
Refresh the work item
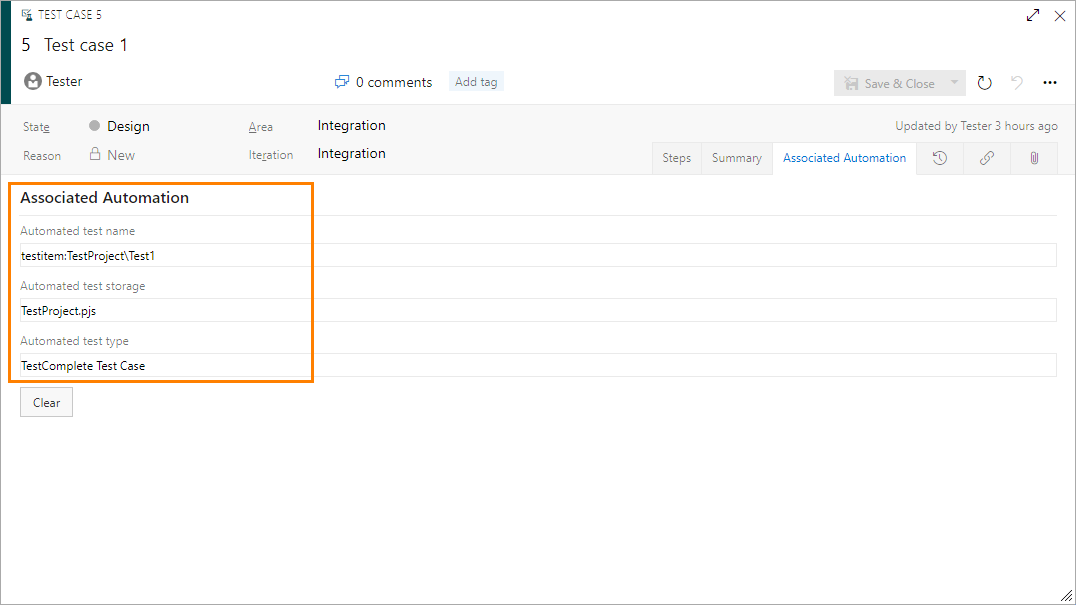tap(984, 82)
